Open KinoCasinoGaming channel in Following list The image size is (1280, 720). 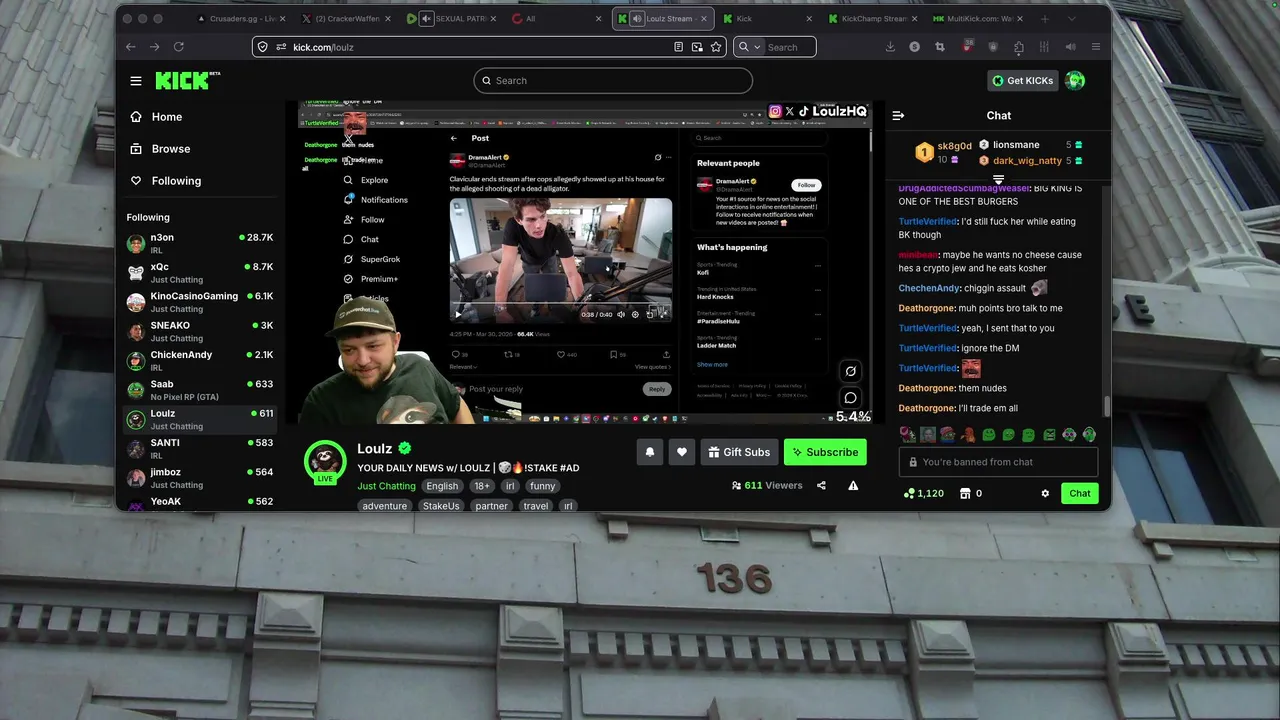click(x=200, y=302)
